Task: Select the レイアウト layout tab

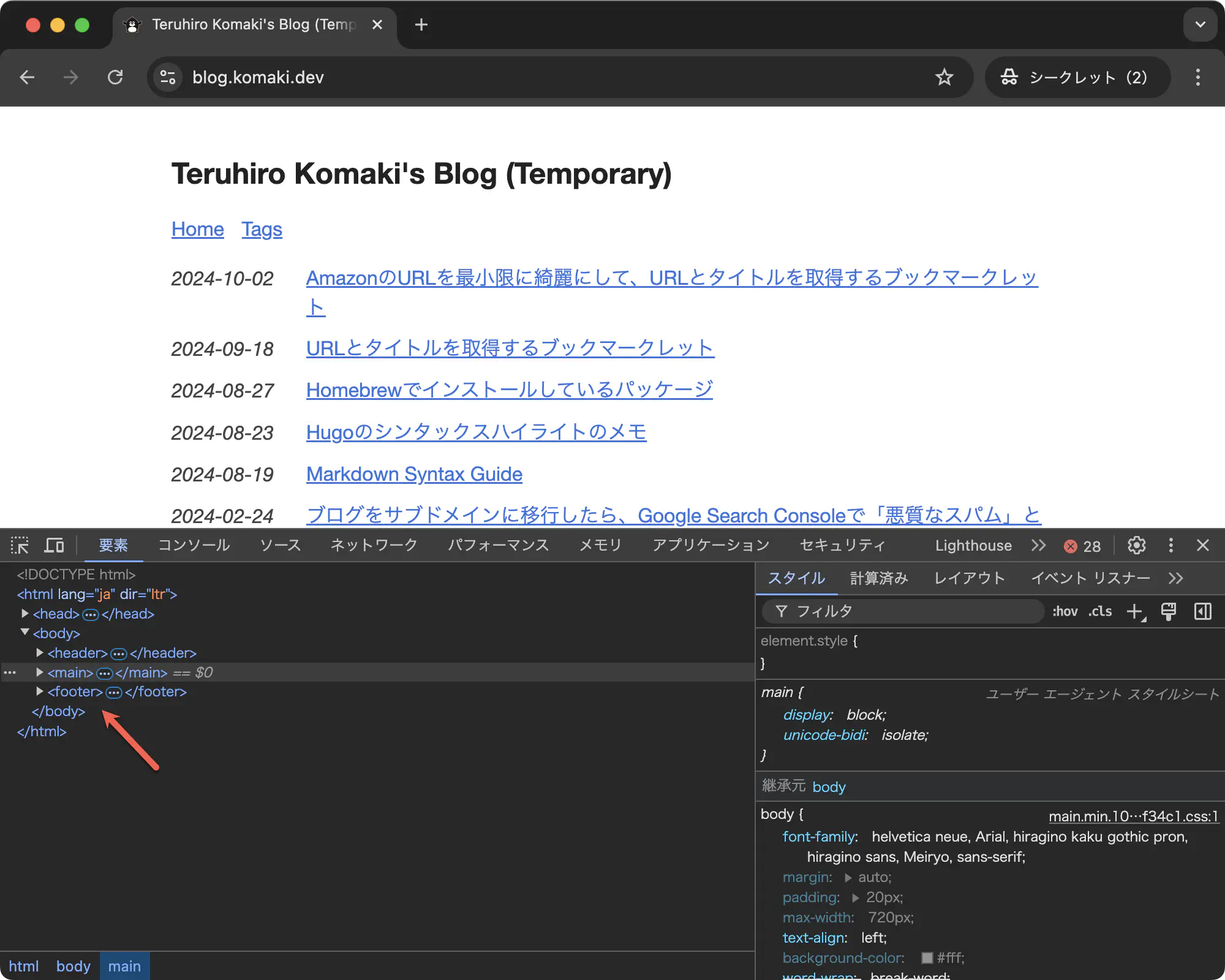Action: 970,578
